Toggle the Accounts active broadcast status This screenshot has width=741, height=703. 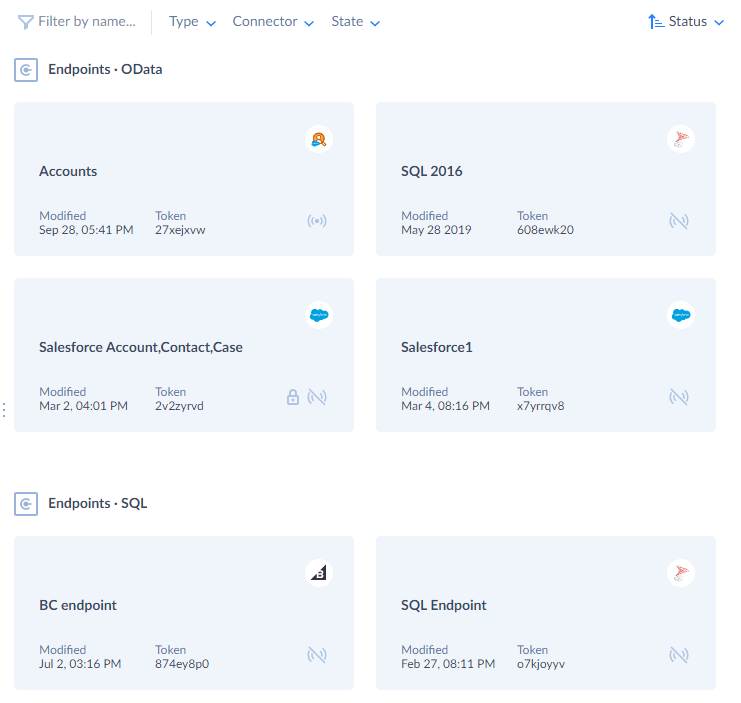pos(317,221)
